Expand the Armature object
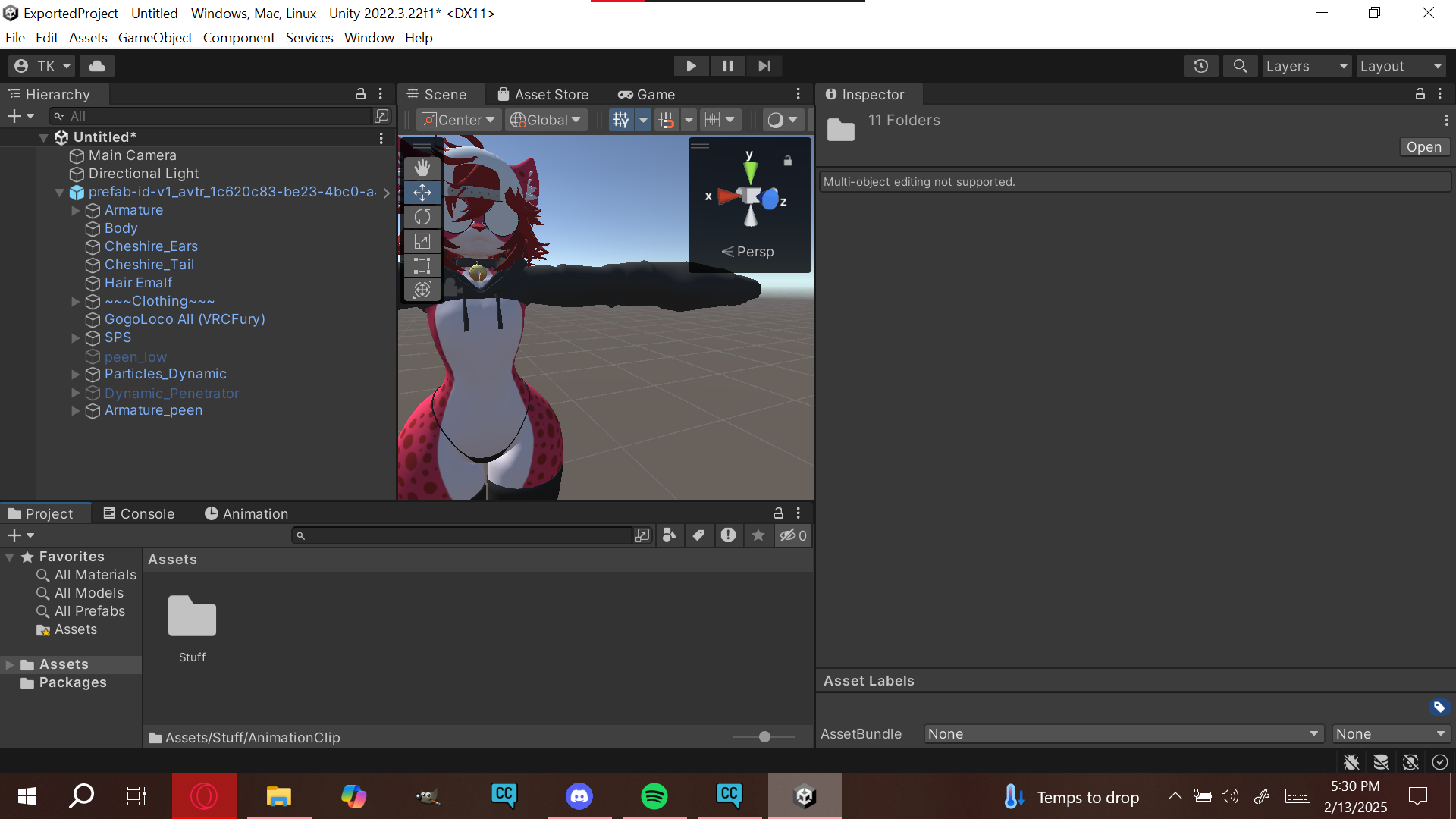 click(76, 210)
